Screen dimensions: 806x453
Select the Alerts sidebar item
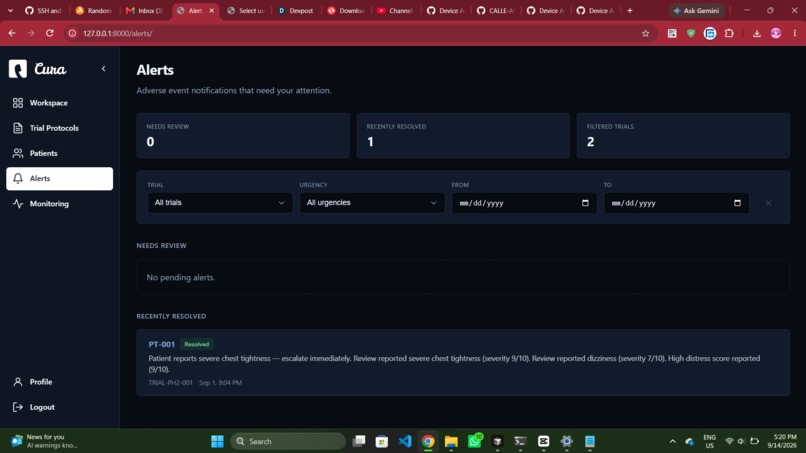coord(60,178)
